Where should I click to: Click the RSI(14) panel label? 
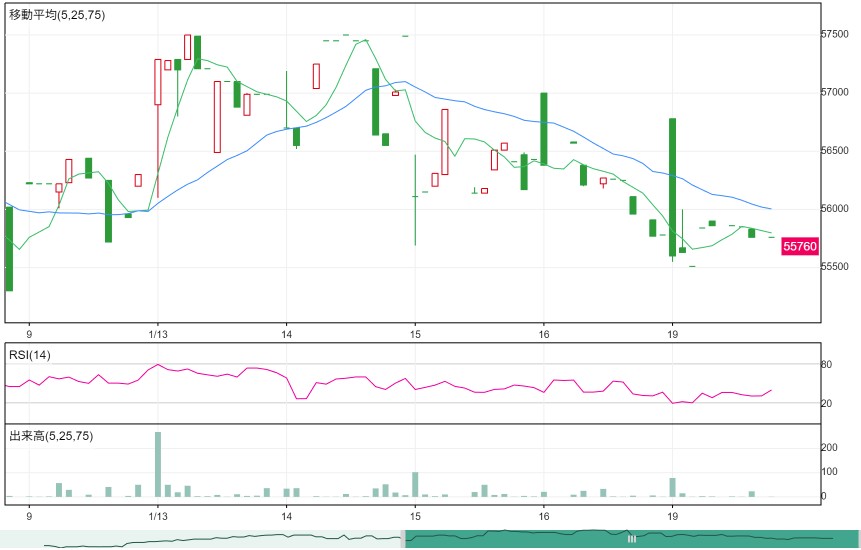coord(30,355)
